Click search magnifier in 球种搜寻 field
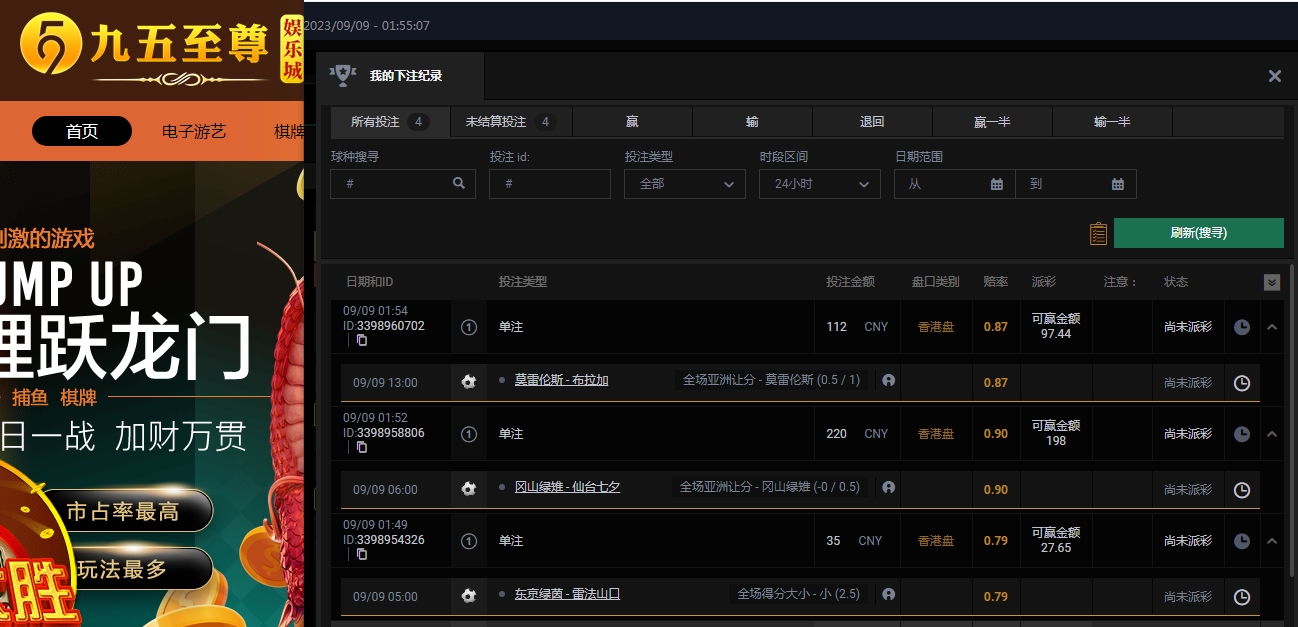1298x627 pixels. [x=458, y=184]
